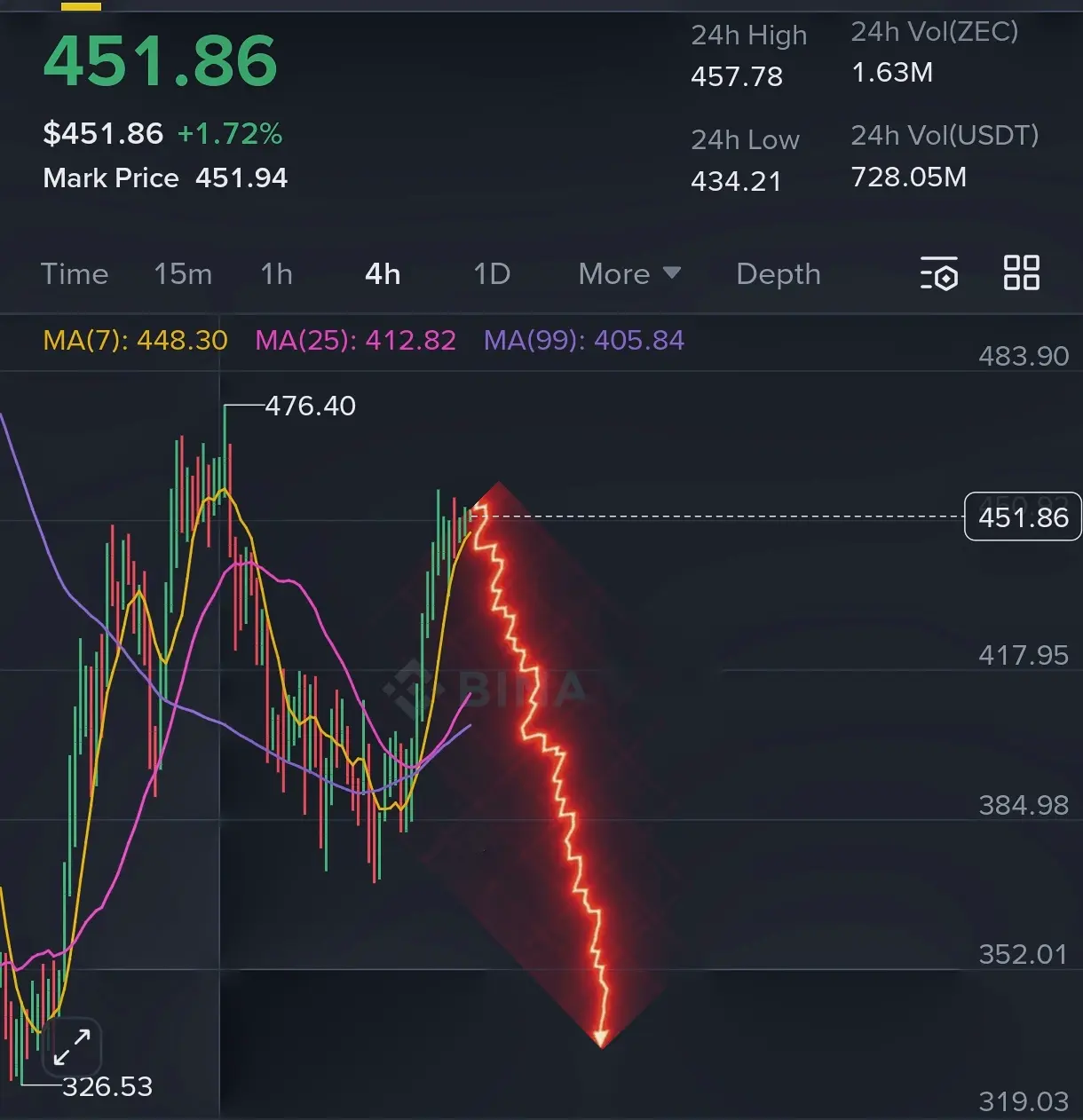Tap the 24h High label
This screenshot has height=1120, width=1083.
pos(749,35)
